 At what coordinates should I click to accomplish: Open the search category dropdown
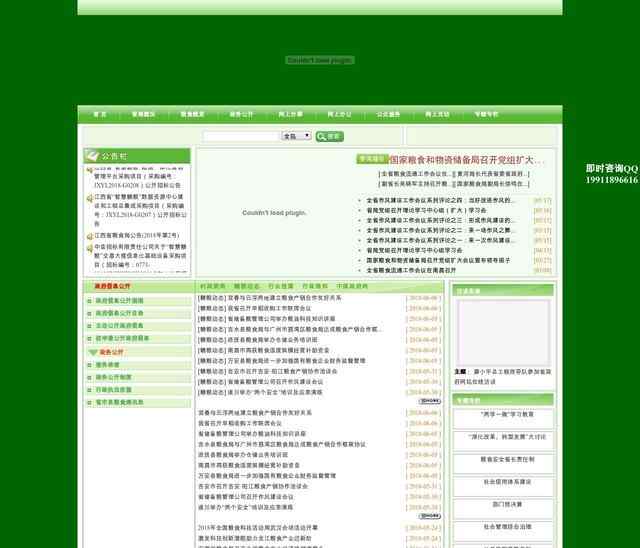tap(296, 136)
